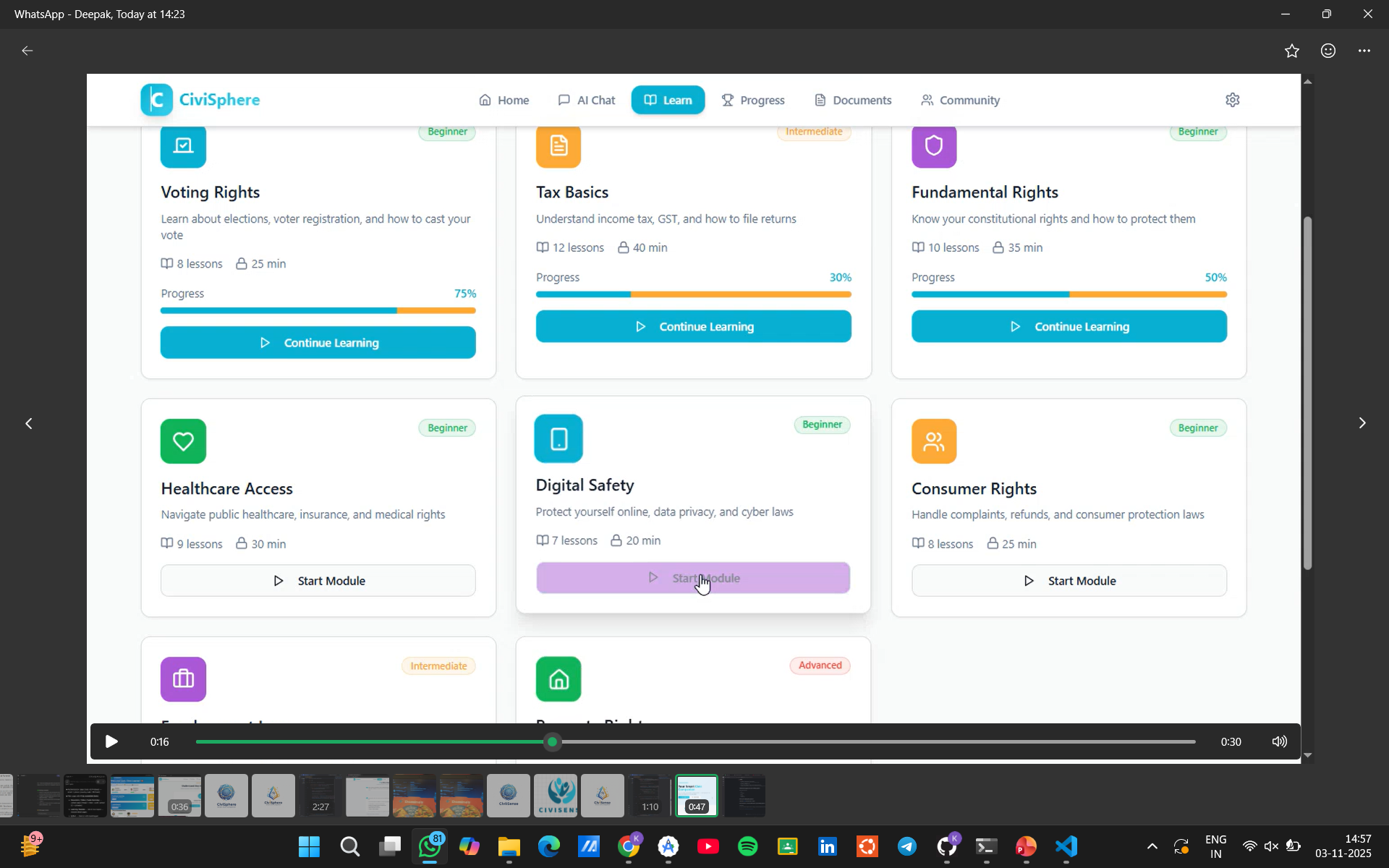Click Continue Learning for Tax Basics
The height and width of the screenshot is (868, 1389).
[x=693, y=327]
